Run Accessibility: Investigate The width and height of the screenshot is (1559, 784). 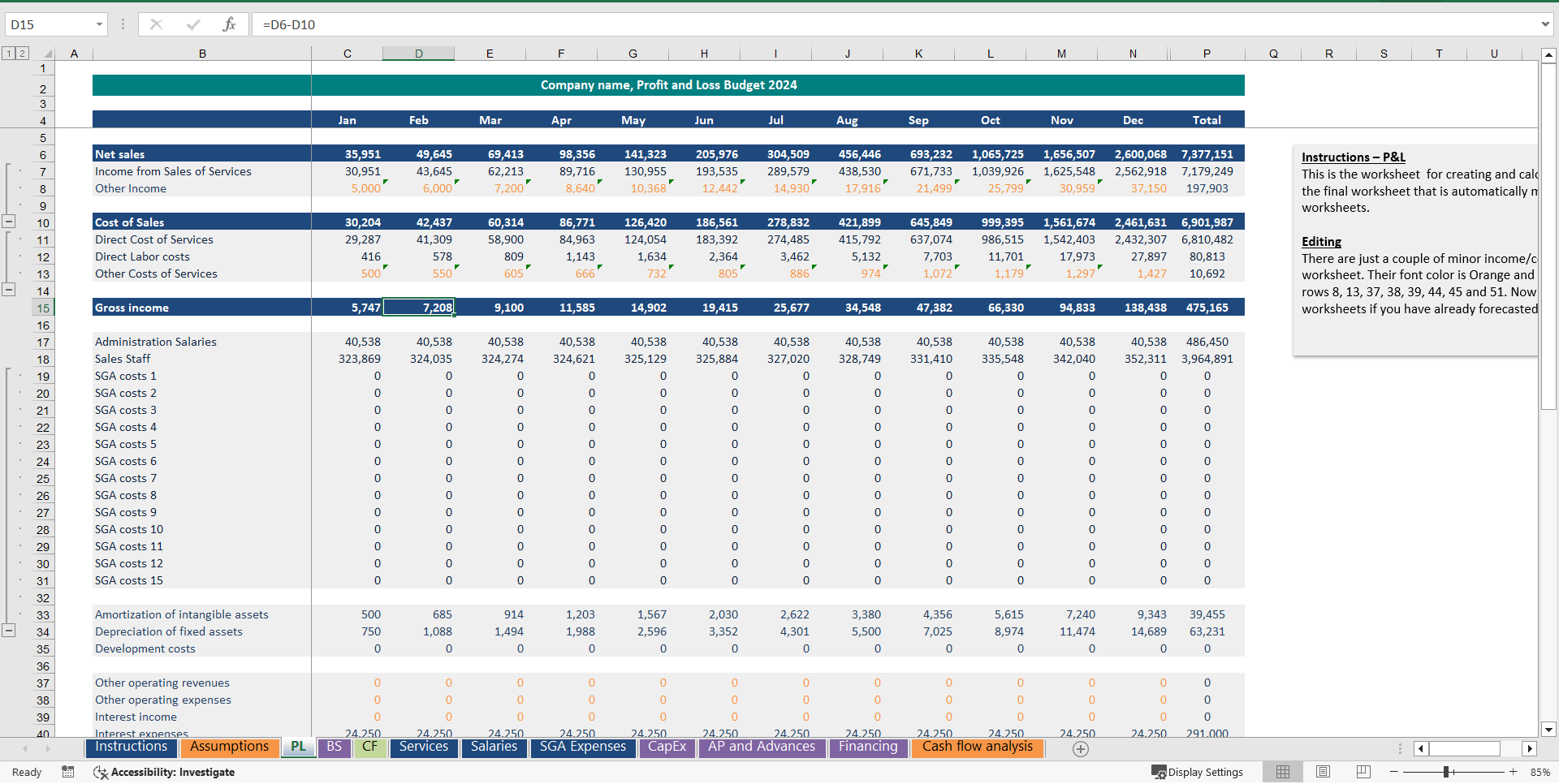click(173, 772)
